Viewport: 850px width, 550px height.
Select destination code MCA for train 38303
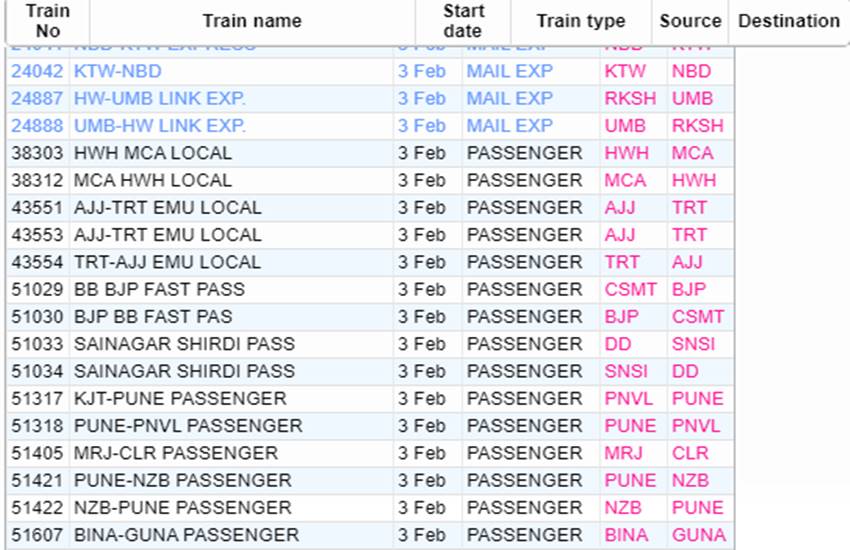(x=692, y=153)
